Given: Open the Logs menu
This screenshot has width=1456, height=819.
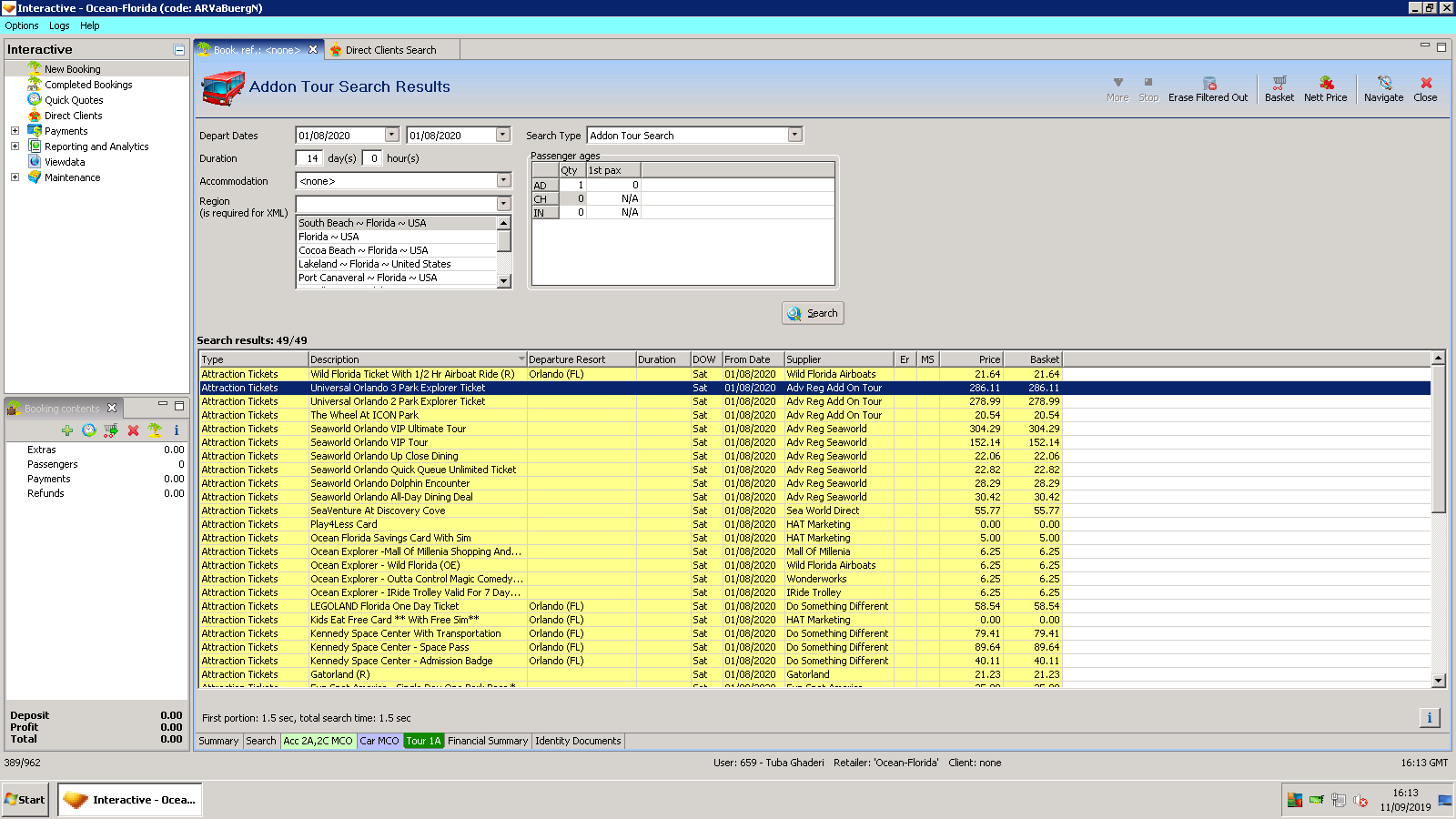Looking at the screenshot, I should 59,25.
